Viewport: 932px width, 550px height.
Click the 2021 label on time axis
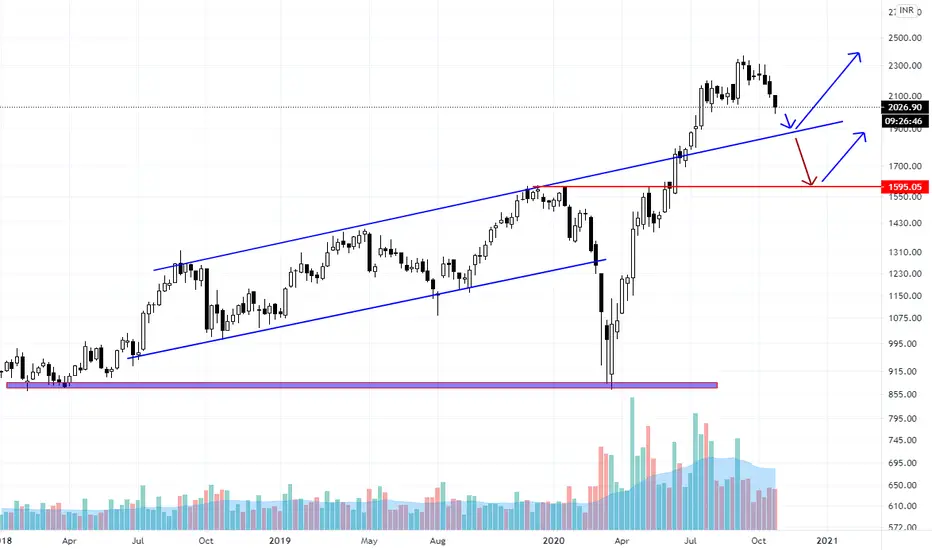pos(827,540)
